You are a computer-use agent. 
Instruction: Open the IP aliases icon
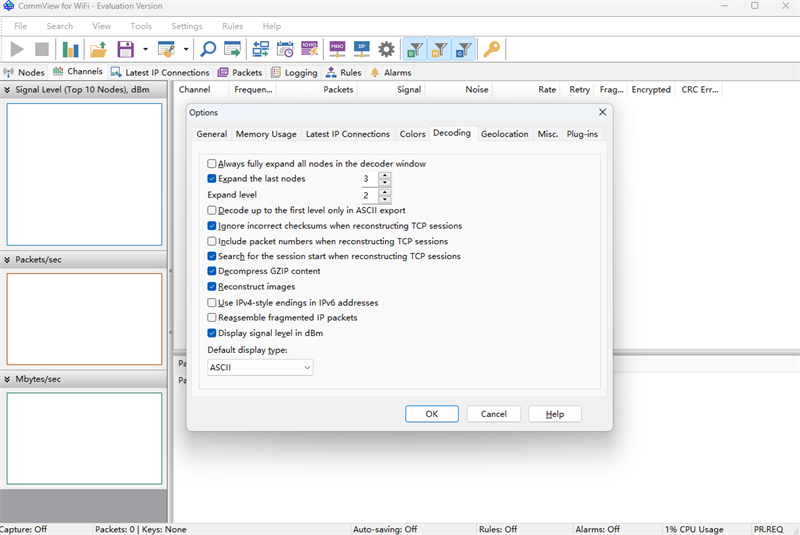click(362, 49)
